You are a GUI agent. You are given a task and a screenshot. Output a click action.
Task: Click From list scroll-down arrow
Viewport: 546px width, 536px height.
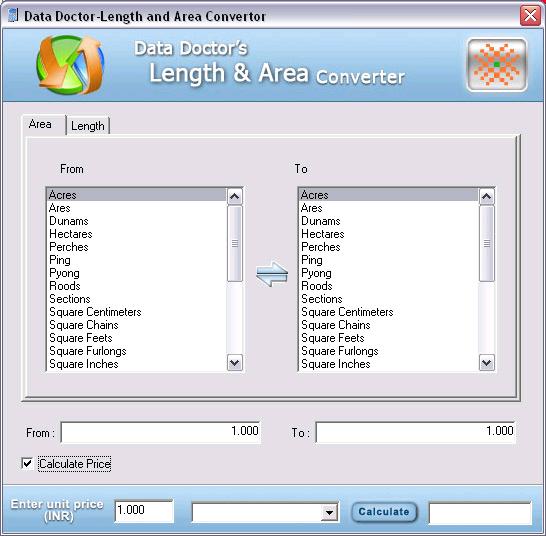coord(235,363)
